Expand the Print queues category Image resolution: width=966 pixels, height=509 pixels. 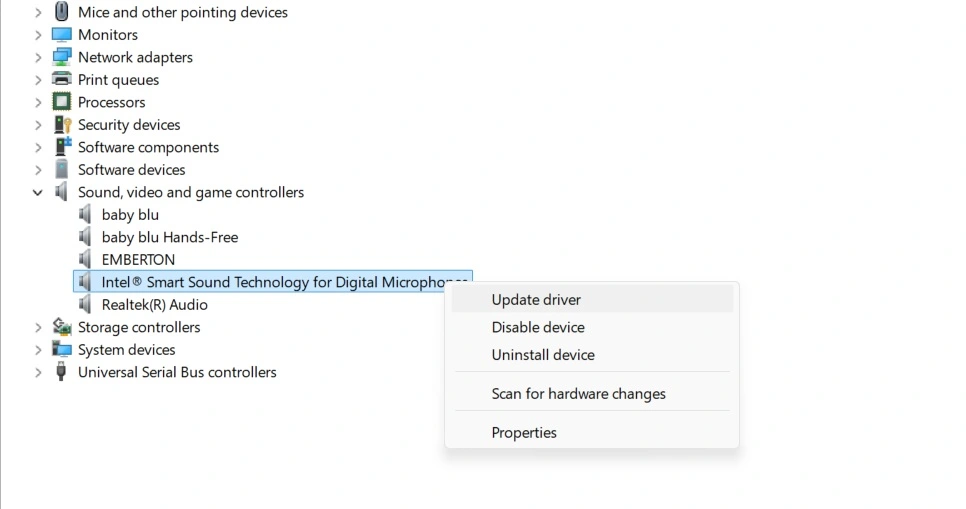click(38, 80)
